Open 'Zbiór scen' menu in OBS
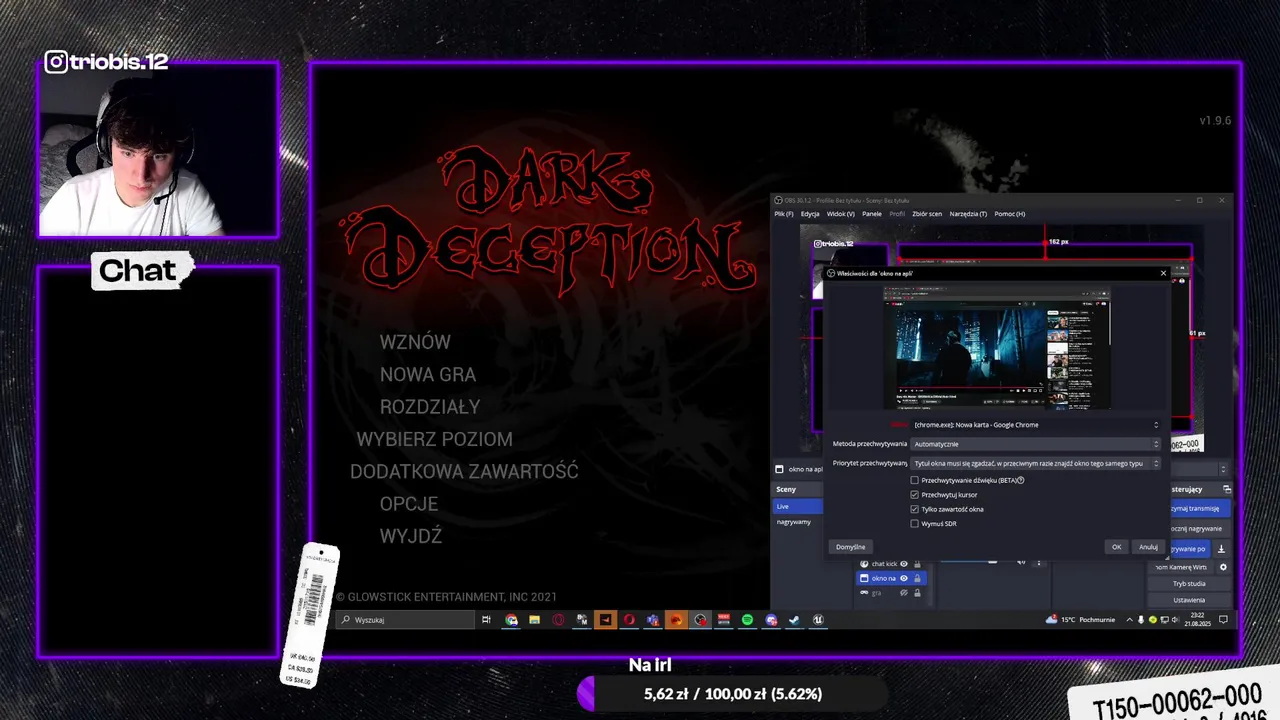 (927, 214)
